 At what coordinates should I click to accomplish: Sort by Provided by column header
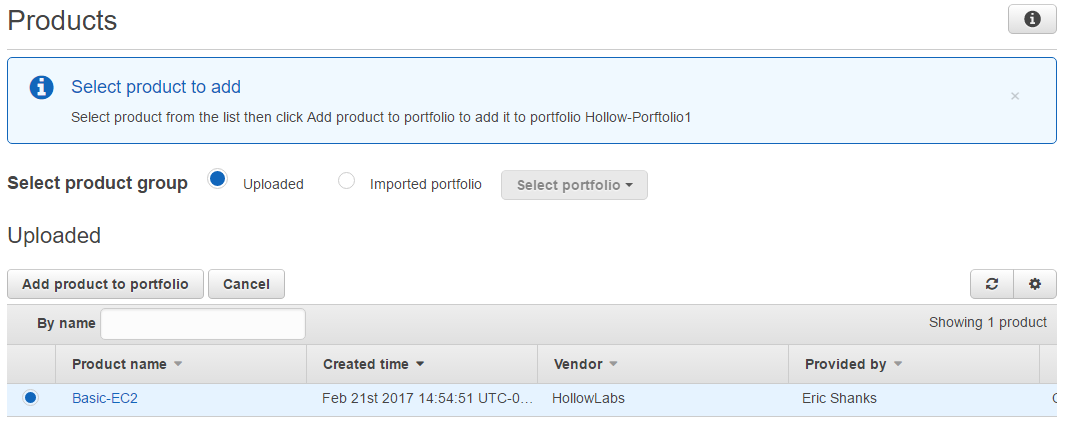[x=853, y=364]
